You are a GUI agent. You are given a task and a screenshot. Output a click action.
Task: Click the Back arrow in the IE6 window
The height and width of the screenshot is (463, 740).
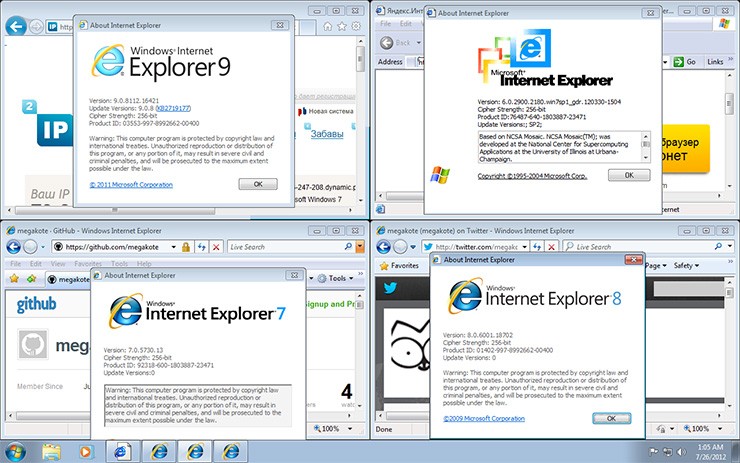click(387, 43)
